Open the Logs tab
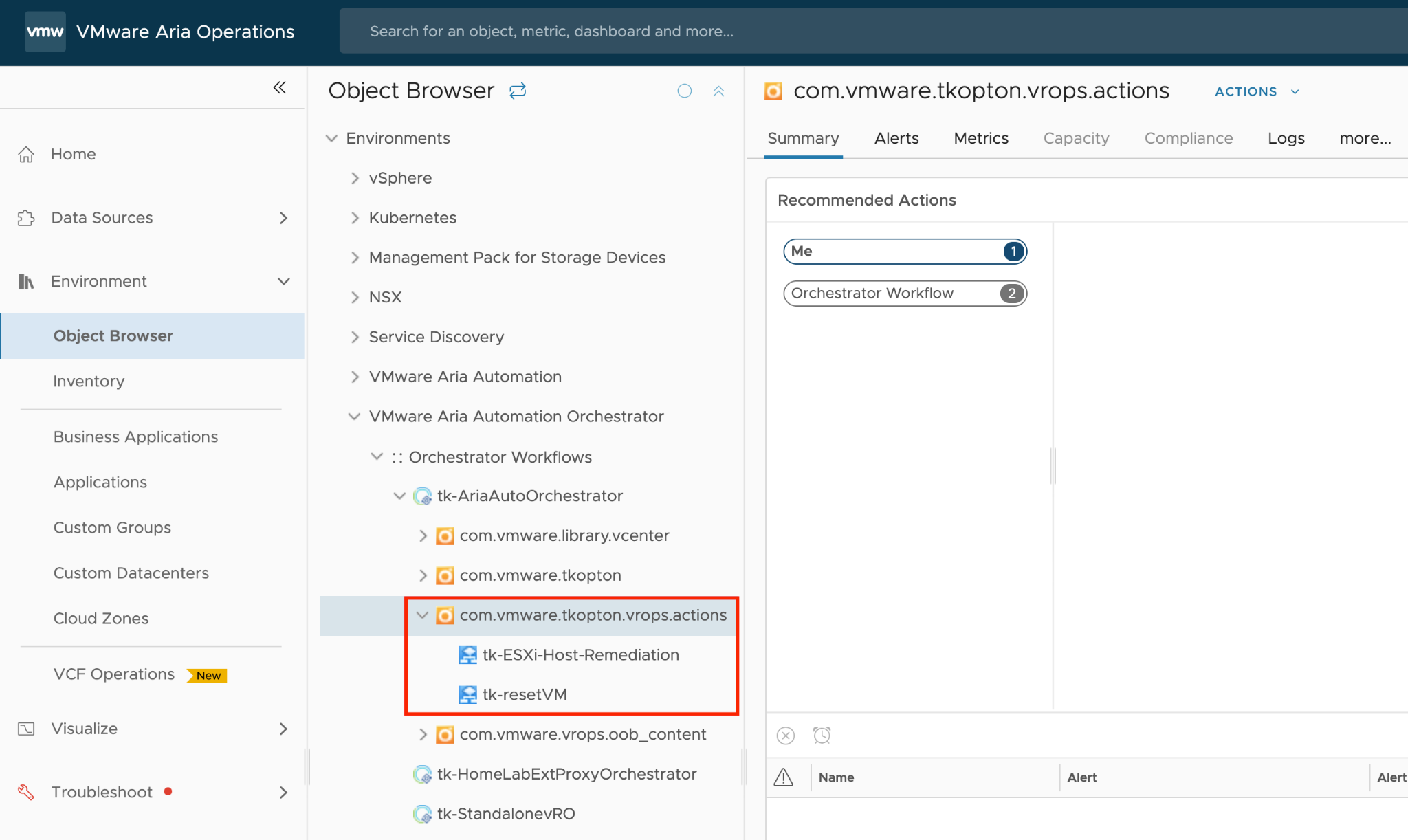Image resolution: width=1408 pixels, height=840 pixels. click(1286, 138)
